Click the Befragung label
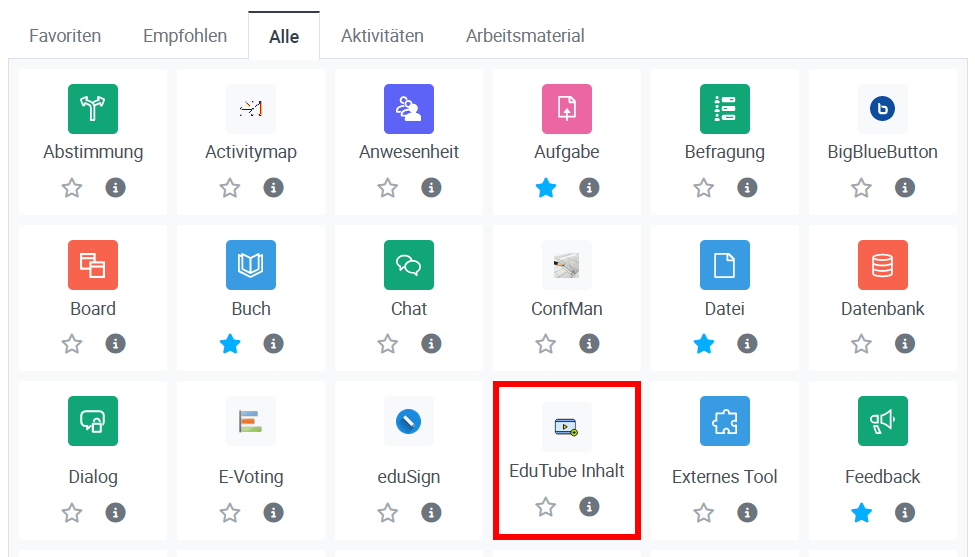The width and height of the screenshot is (975, 557). pyautogui.click(x=724, y=152)
